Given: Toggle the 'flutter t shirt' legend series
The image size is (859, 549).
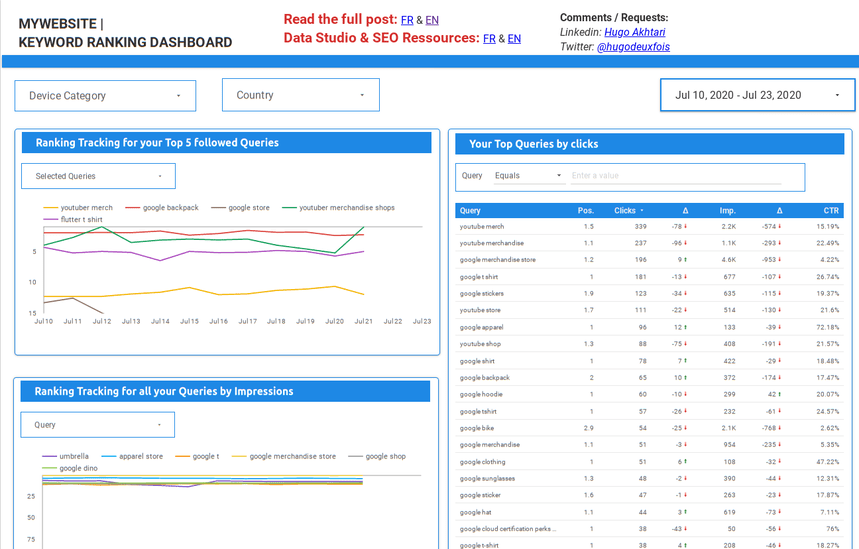Looking at the screenshot, I should (81, 219).
